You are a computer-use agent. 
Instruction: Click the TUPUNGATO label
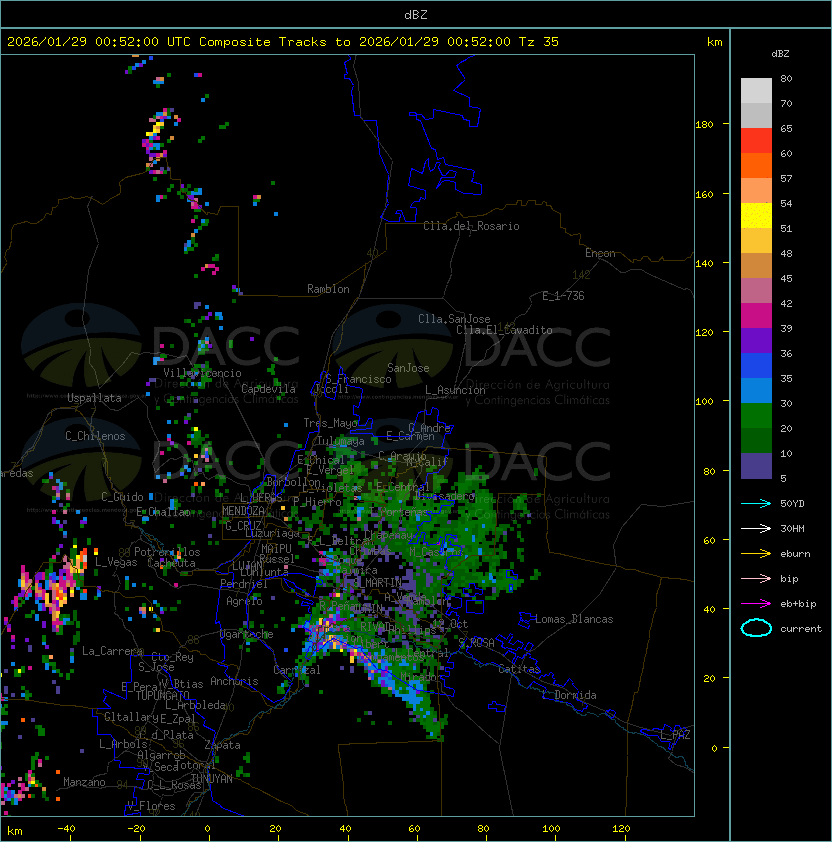pyautogui.click(x=162, y=696)
